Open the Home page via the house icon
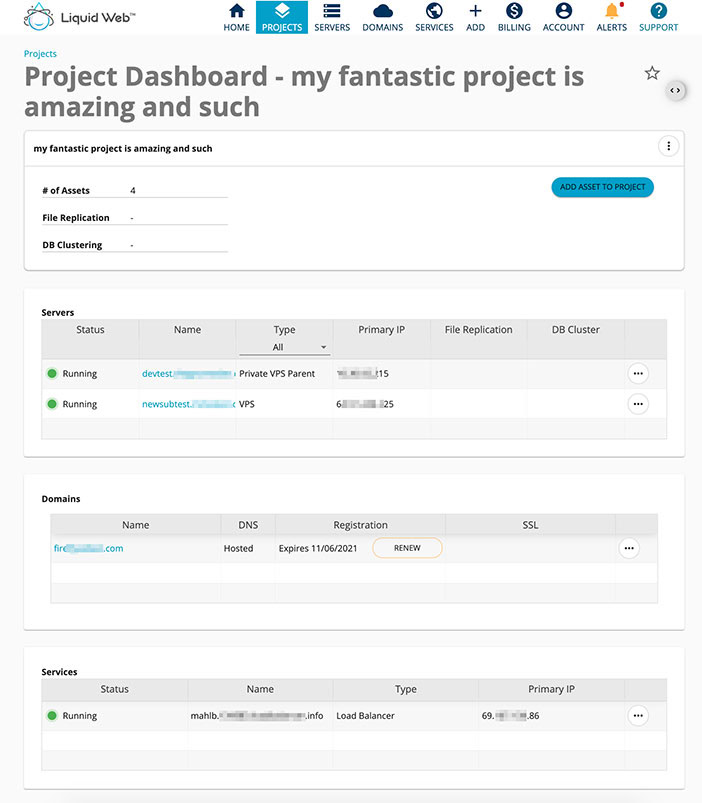Screen dimensions: 702x803 pyautogui.click(x=236, y=14)
